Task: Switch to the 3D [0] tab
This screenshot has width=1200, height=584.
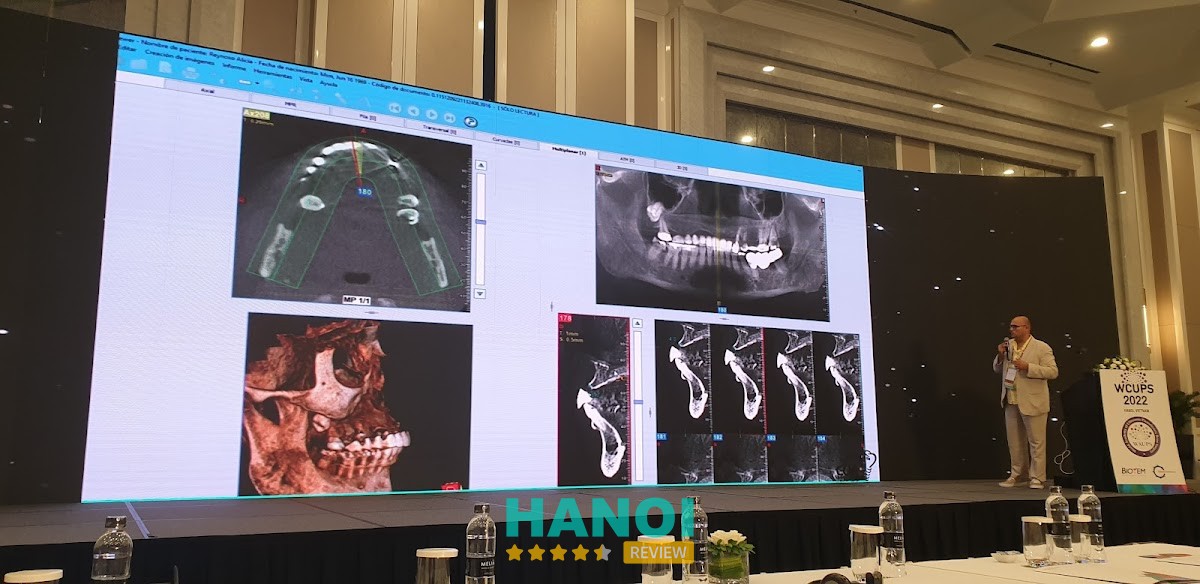Action: (682, 168)
